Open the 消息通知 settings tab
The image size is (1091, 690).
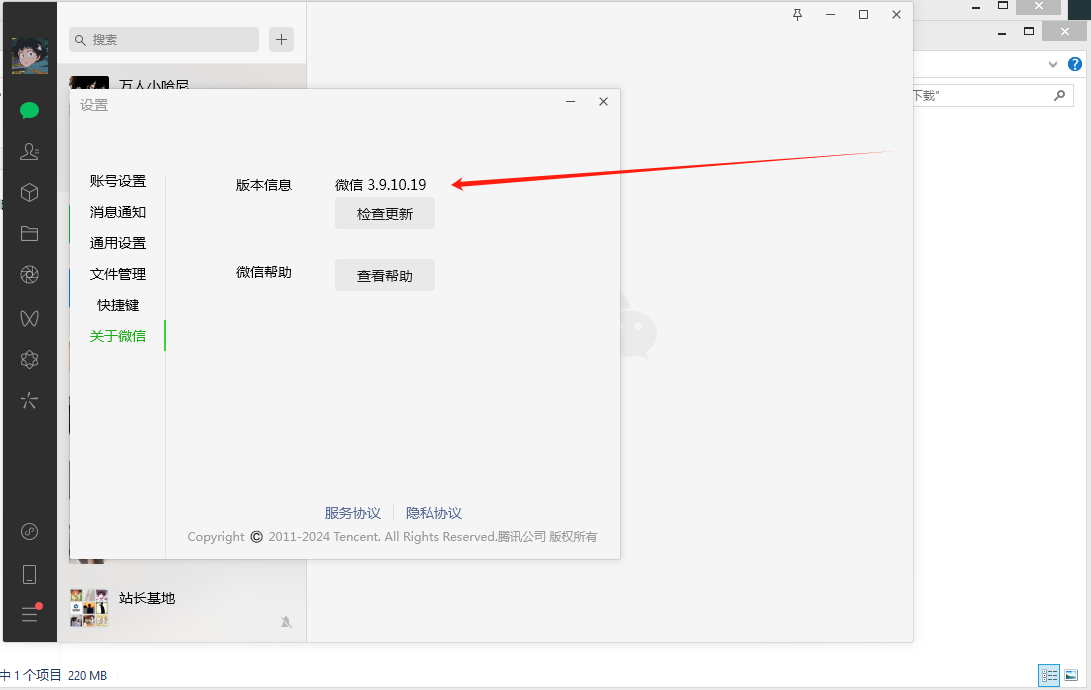coord(118,212)
